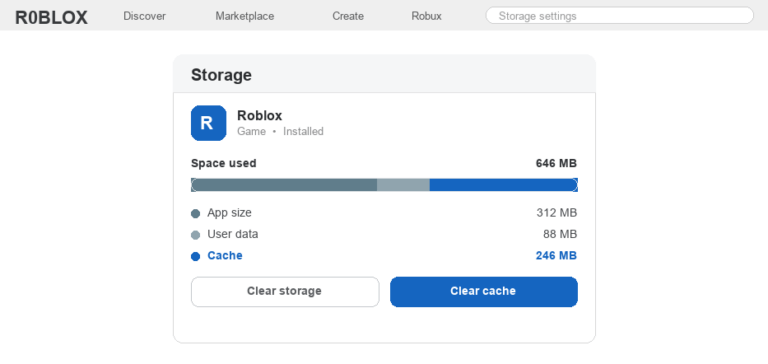The height and width of the screenshot is (364, 768).
Task: Click the Cache legend dot
Action: coord(195,256)
